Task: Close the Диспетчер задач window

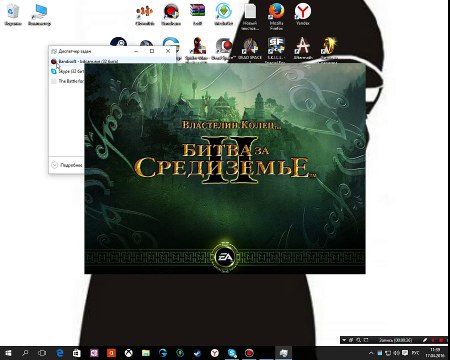Action: [168, 51]
